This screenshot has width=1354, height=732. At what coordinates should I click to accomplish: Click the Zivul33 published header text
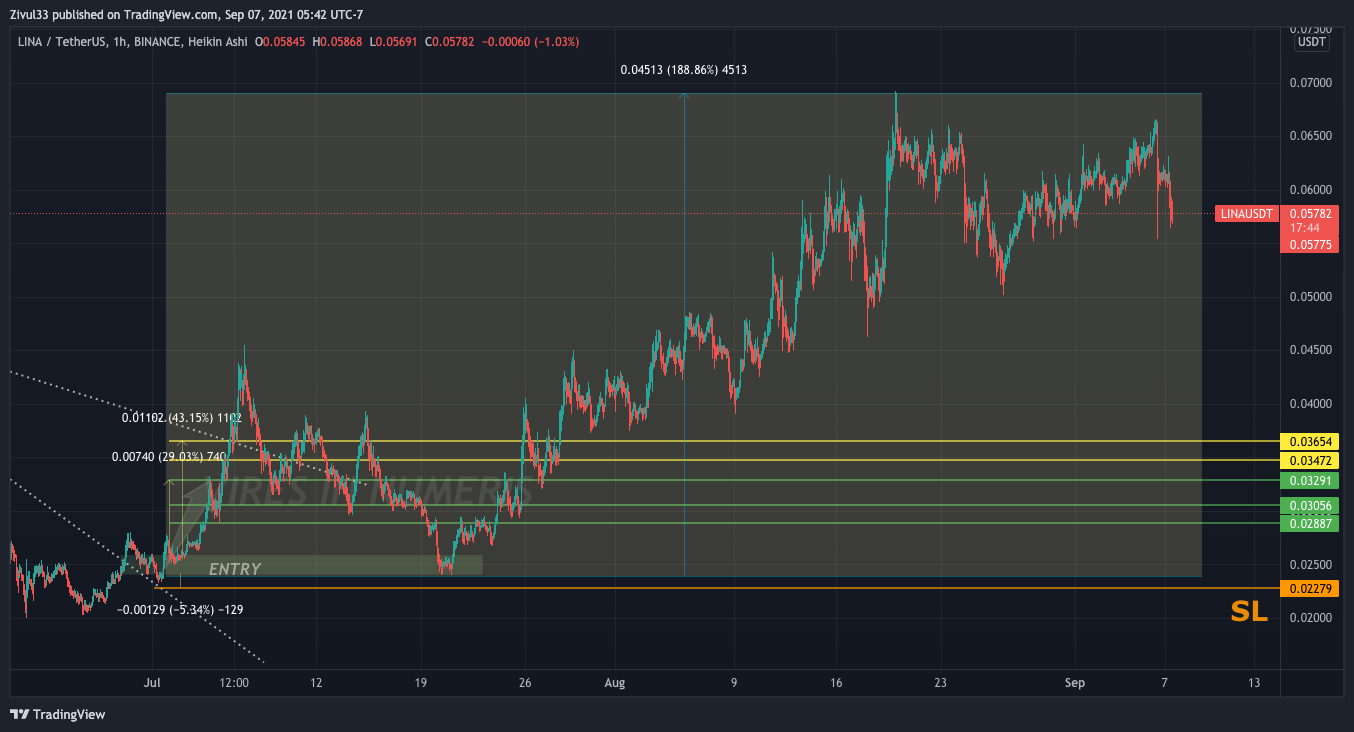(186, 14)
